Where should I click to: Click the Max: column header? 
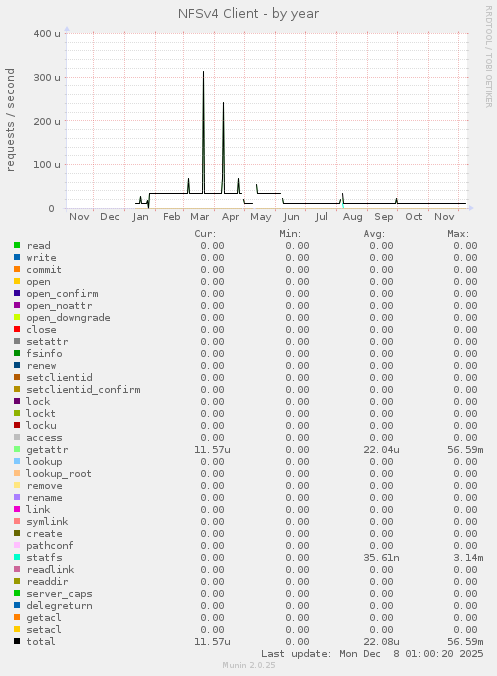pyautogui.click(x=458, y=234)
